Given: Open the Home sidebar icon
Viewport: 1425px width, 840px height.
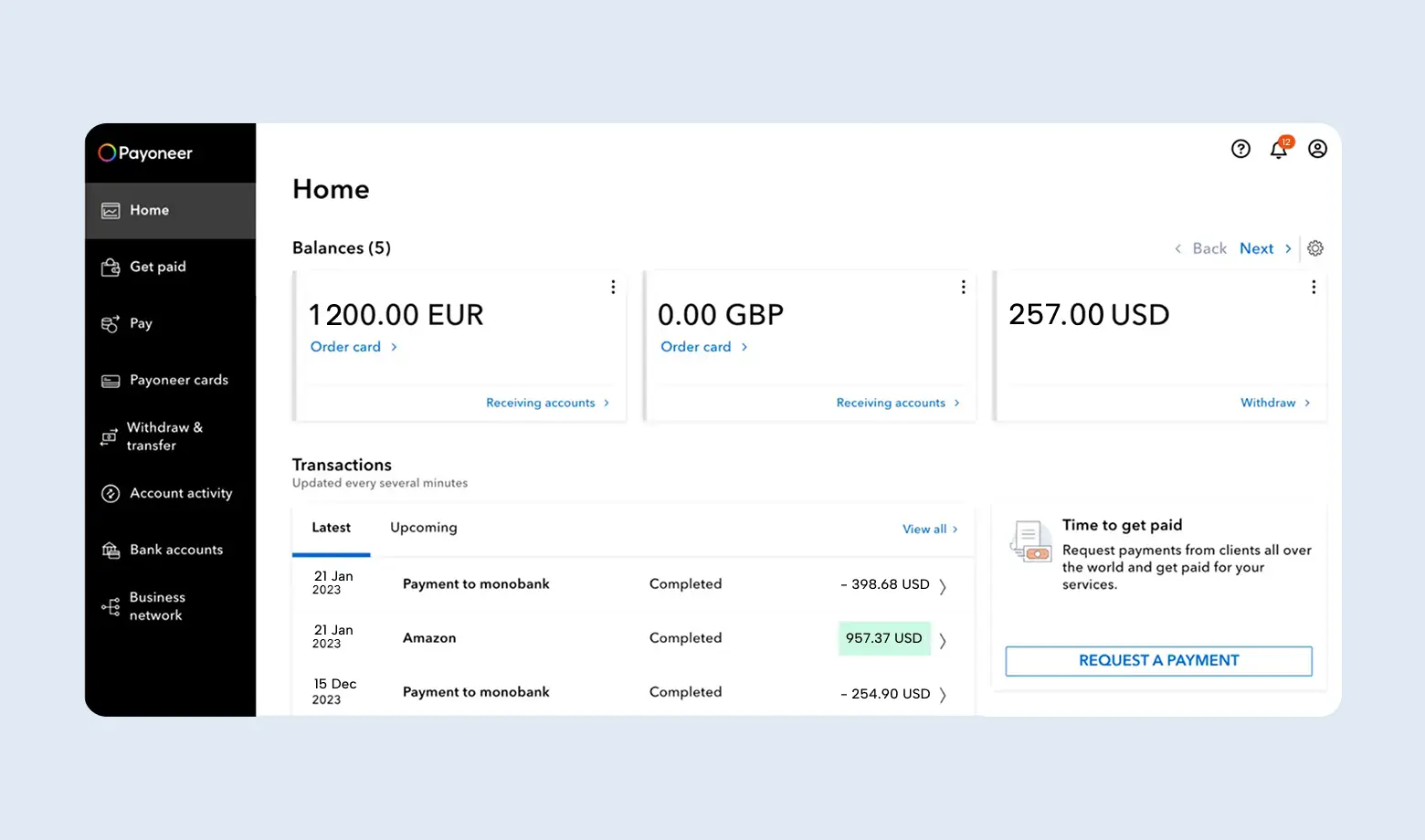Looking at the screenshot, I should pos(111,210).
